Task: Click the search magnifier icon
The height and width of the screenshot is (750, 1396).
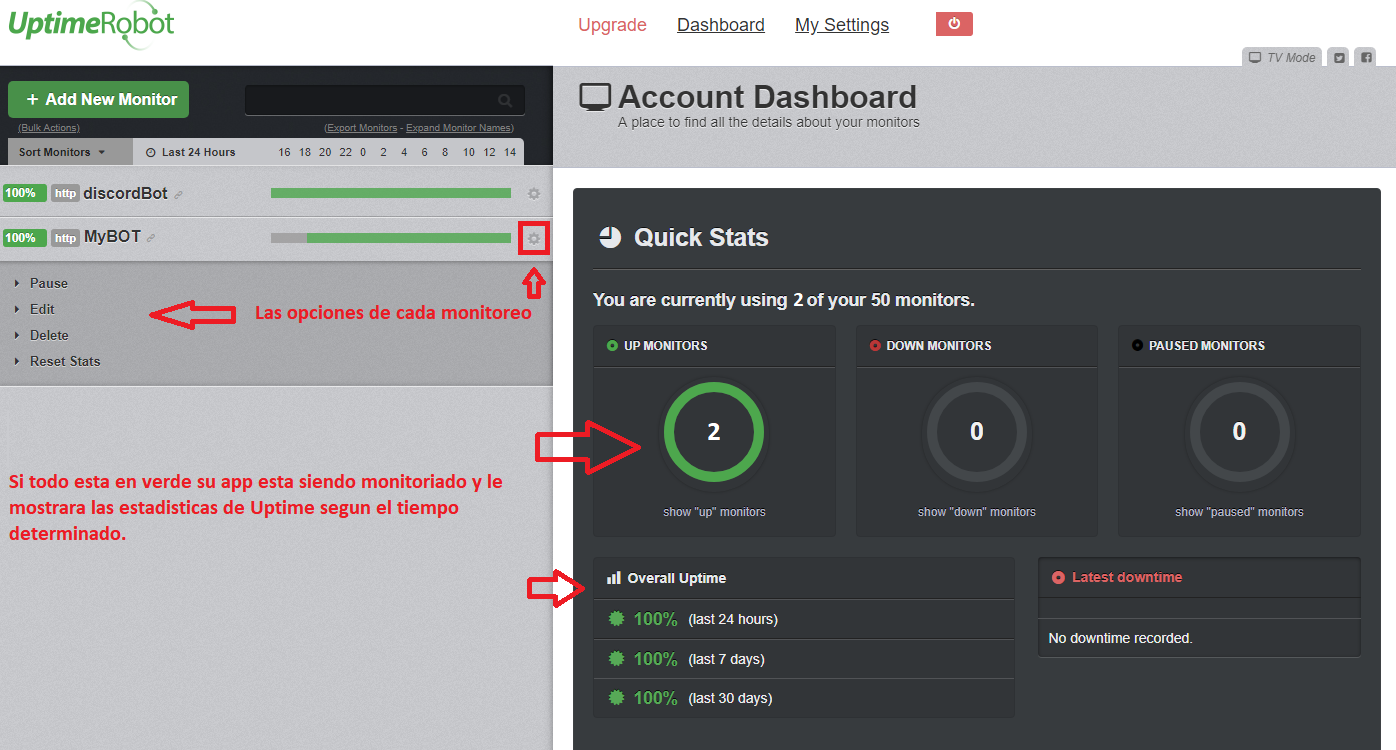Action: tap(505, 100)
